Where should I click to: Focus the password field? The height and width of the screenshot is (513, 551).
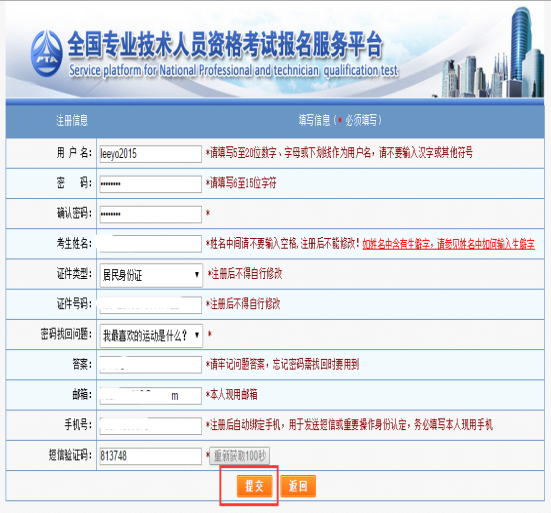pyautogui.click(x=150, y=184)
